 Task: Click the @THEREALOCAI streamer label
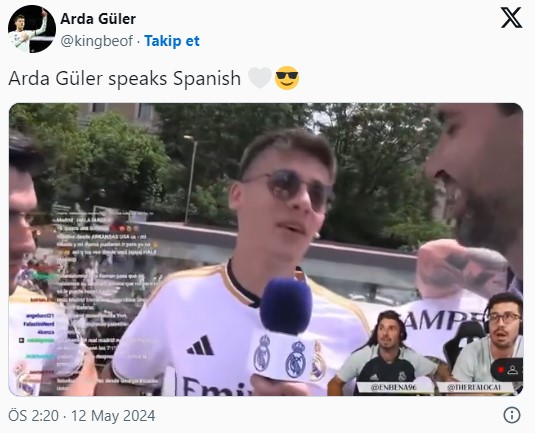point(474,388)
